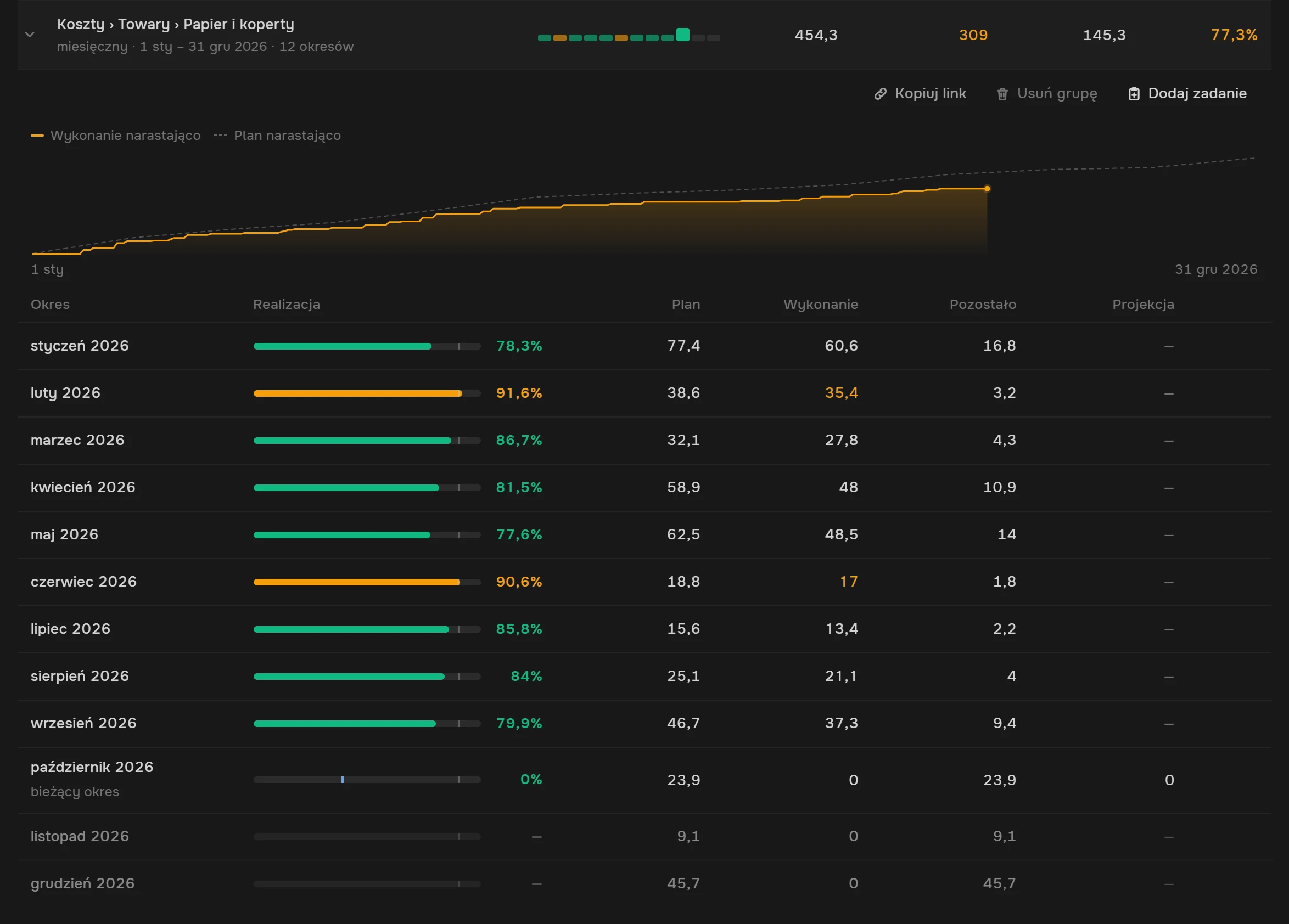Click the orange 35,4 Wykonanie value

pyautogui.click(x=841, y=392)
